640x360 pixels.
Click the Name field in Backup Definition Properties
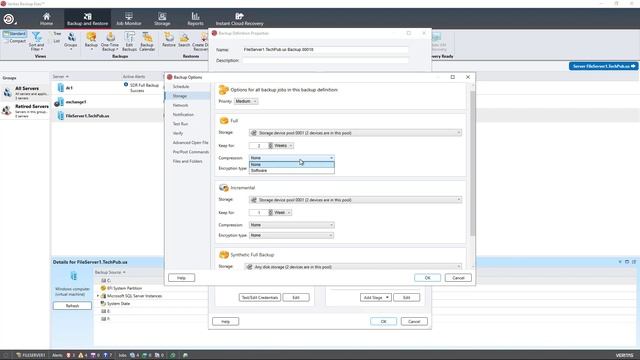pos(325,49)
